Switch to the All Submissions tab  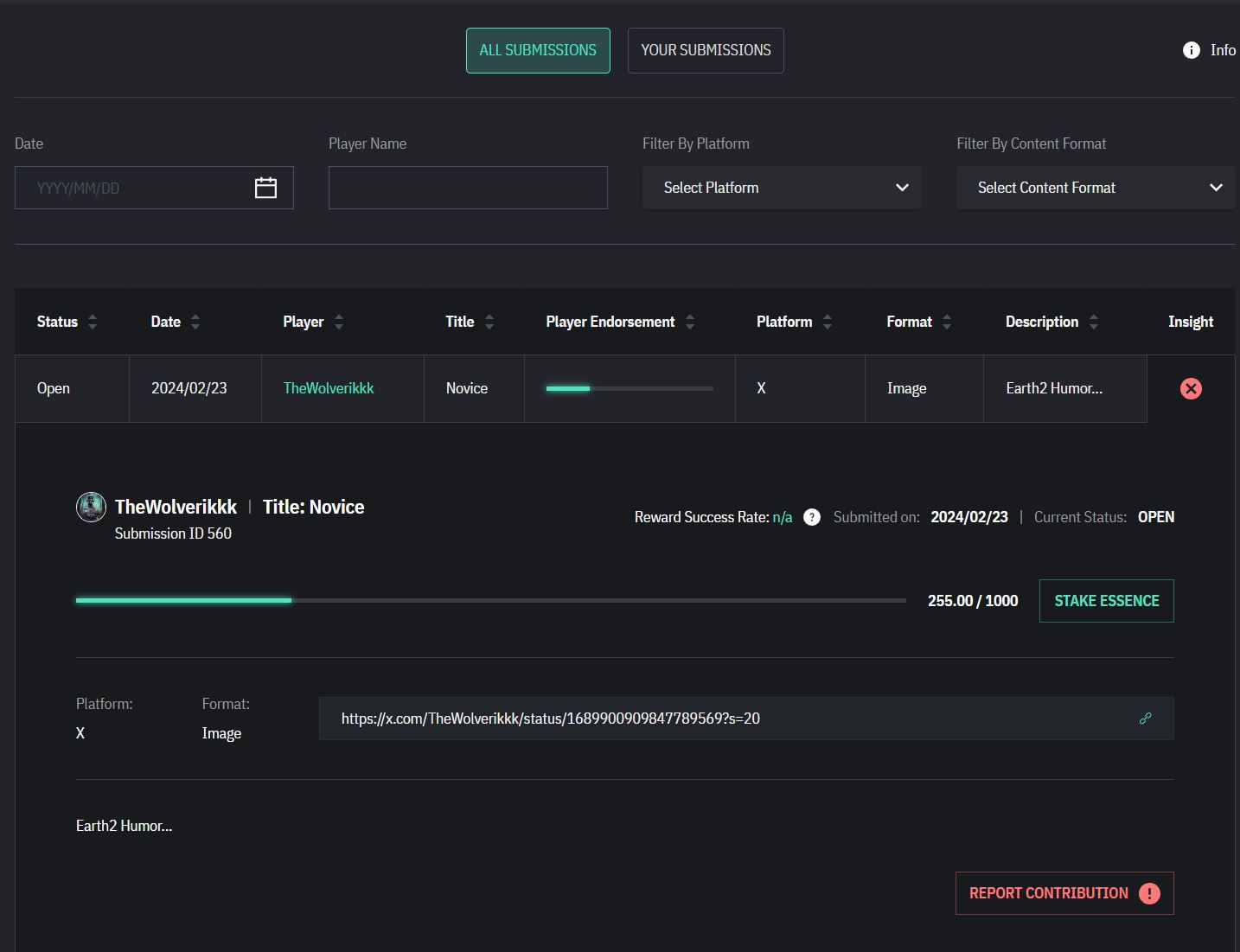tap(538, 50)
